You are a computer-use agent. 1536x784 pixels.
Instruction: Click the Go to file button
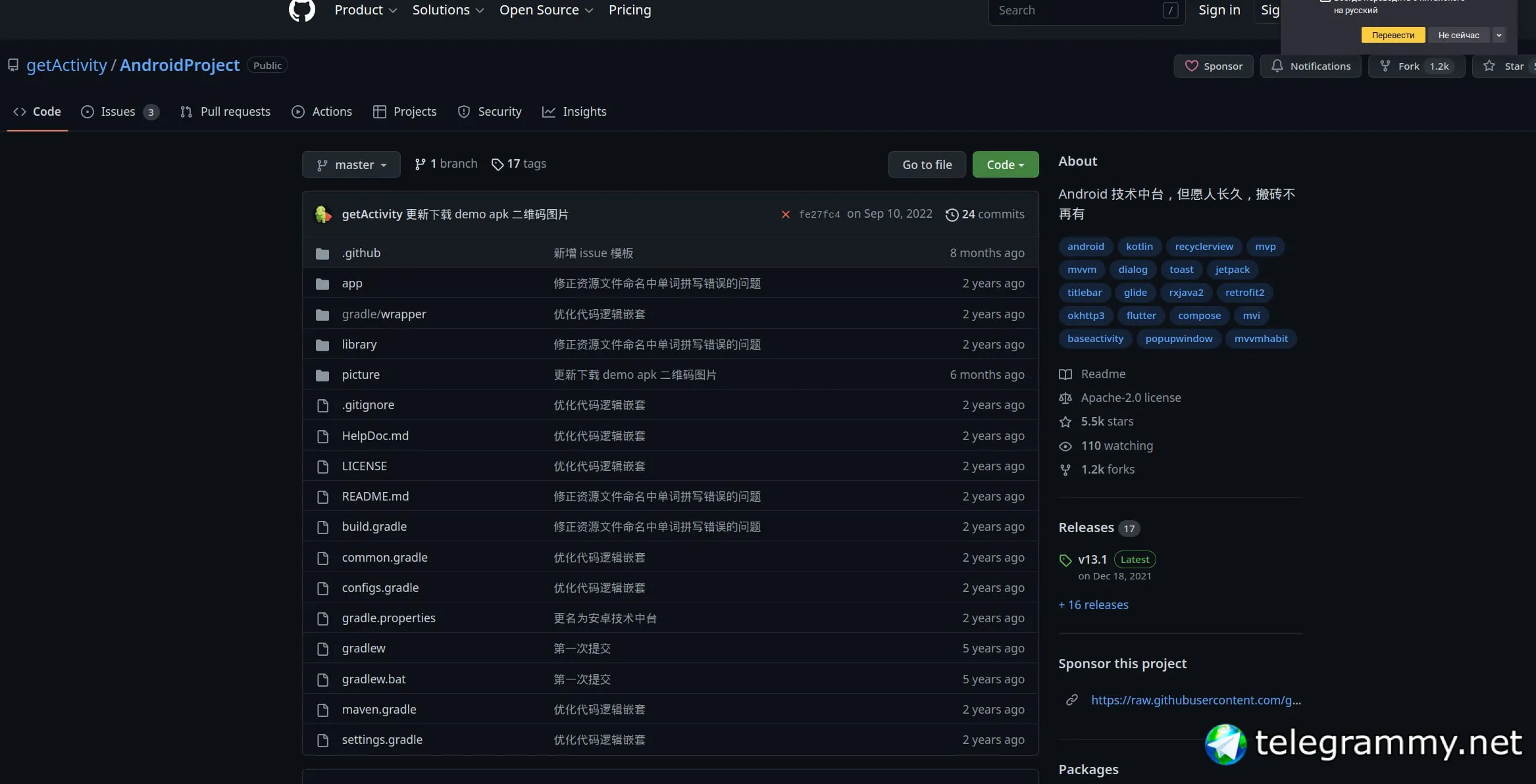tap(927, 164)
